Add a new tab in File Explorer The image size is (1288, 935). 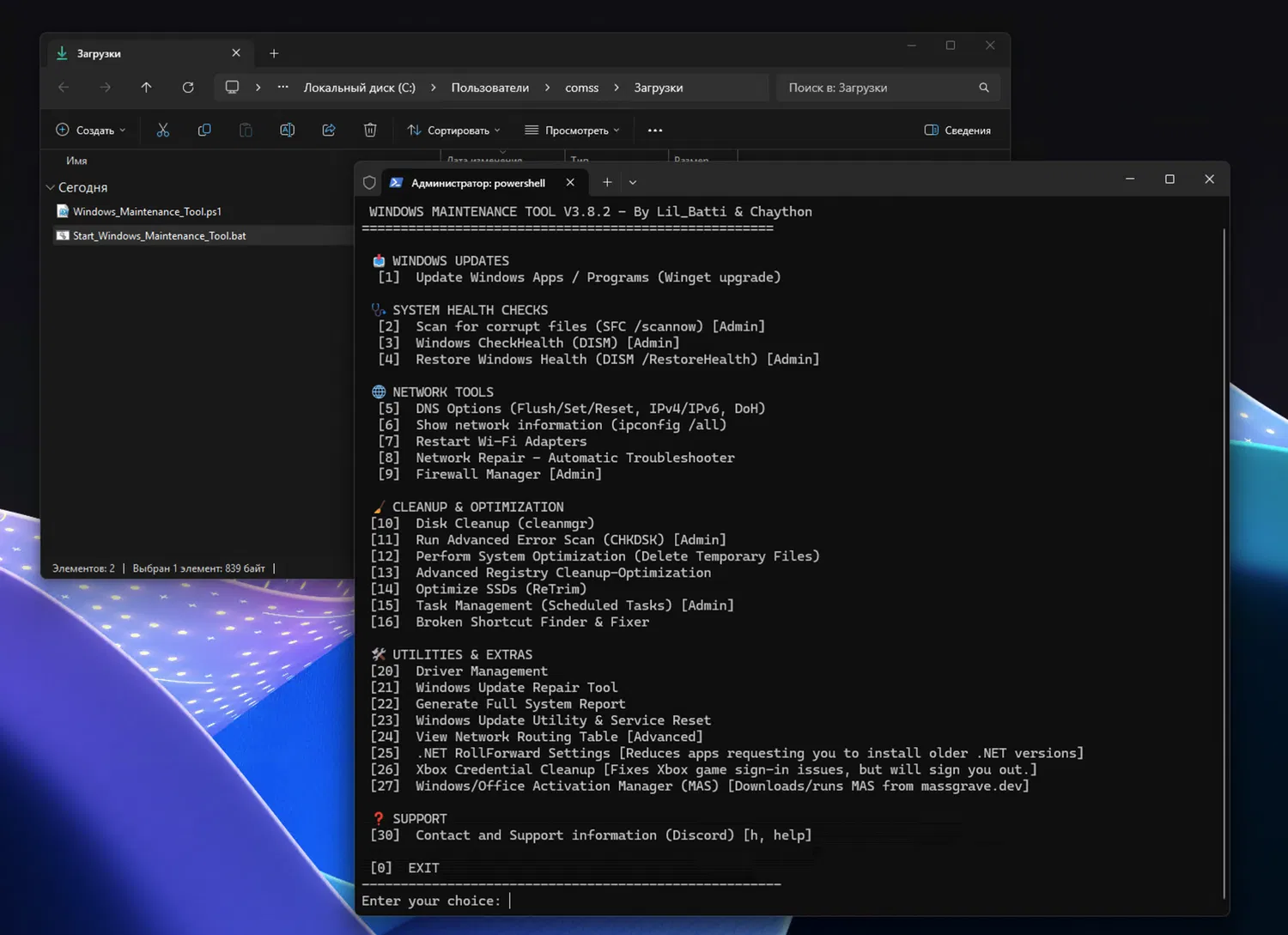(x=274, y=53)
